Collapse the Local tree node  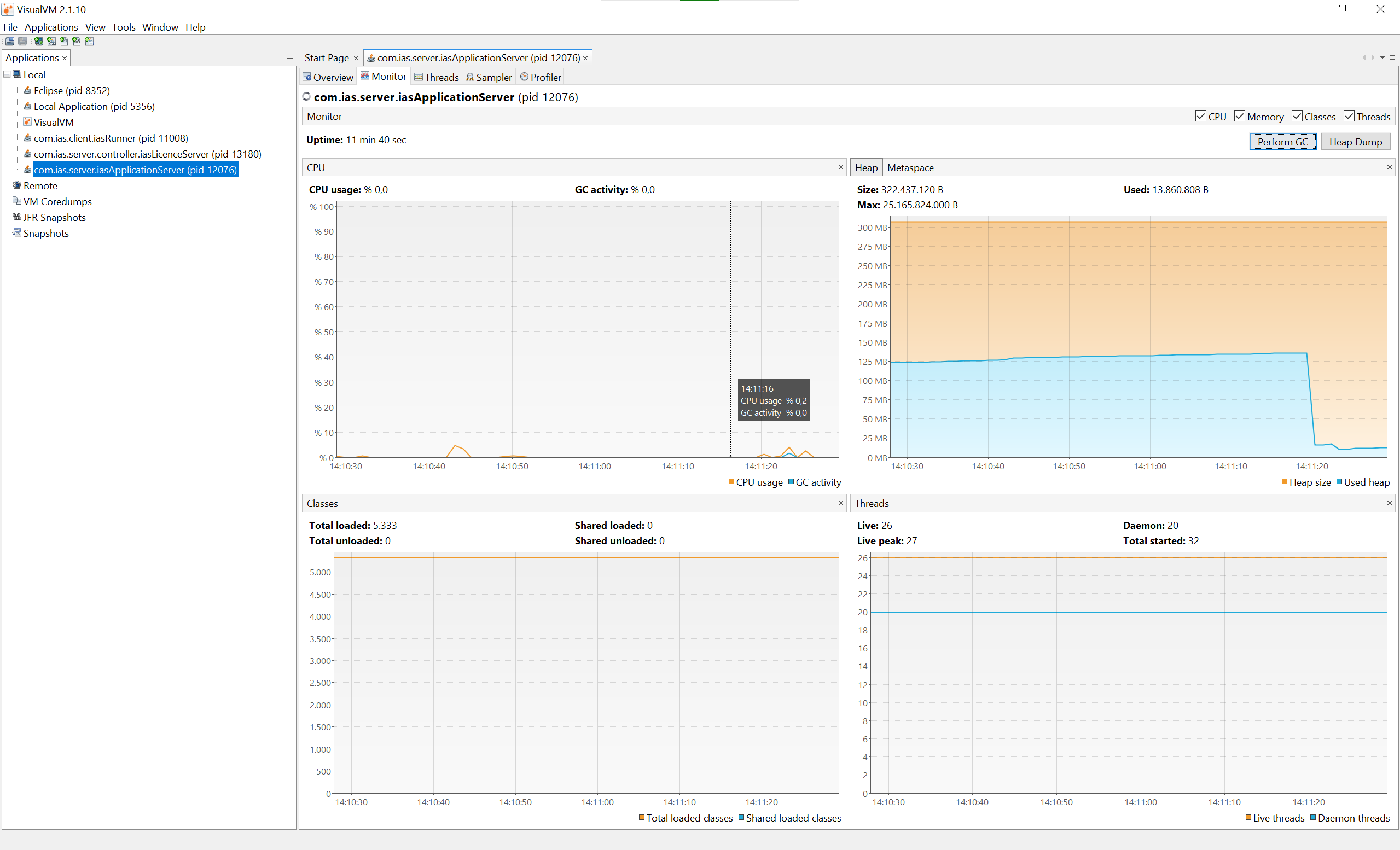pyautogui.click(x=8, y=74)
